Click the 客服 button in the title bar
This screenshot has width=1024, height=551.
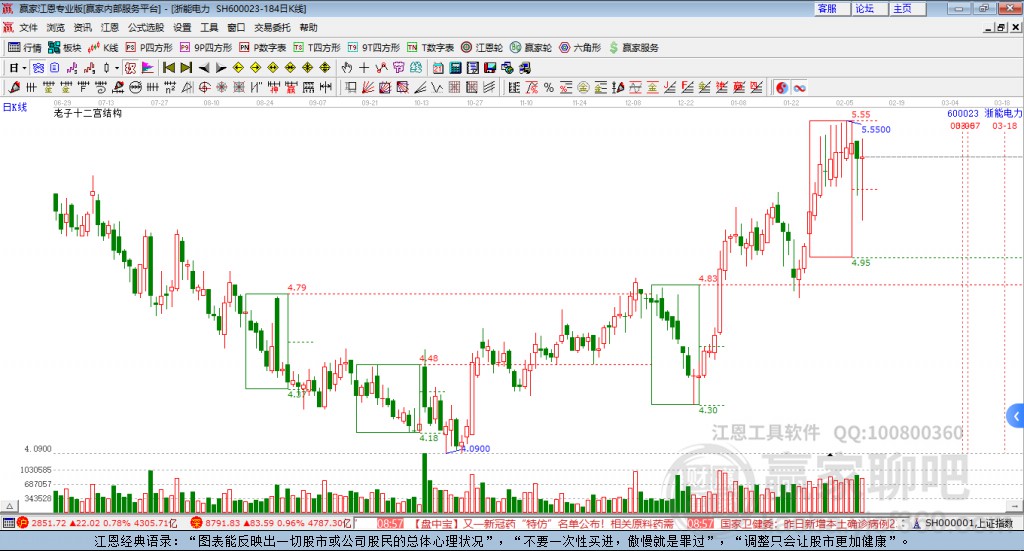pos(831,8)
